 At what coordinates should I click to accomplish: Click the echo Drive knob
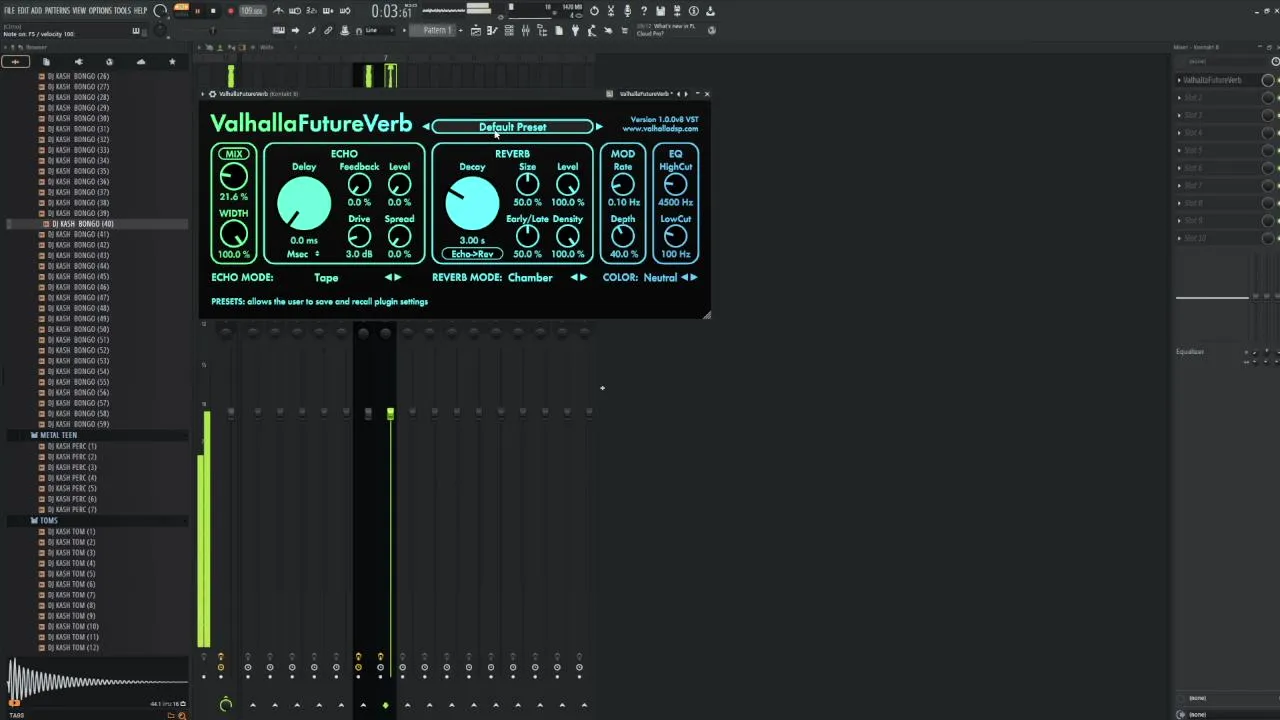tap(359, 237)
